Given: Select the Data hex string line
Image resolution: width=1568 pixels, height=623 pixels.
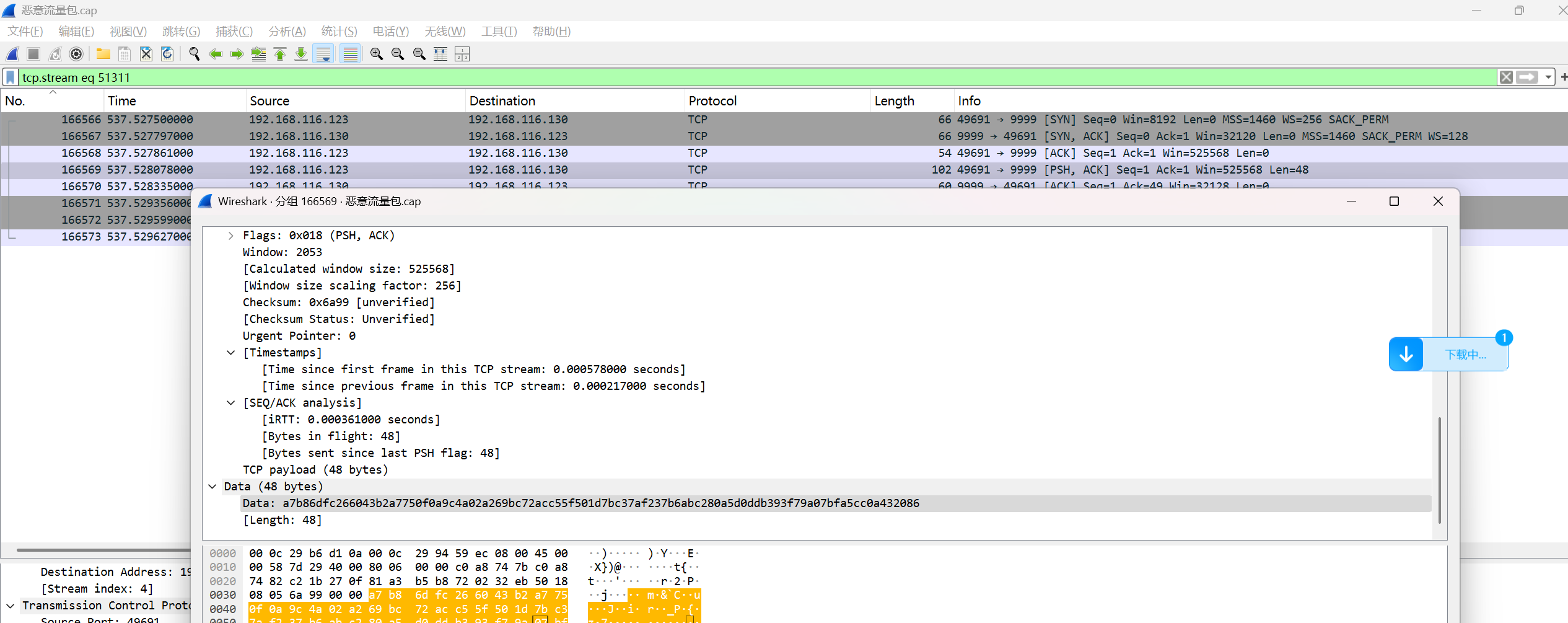Looking at the screenshot, I should click(x=836, y=503).
